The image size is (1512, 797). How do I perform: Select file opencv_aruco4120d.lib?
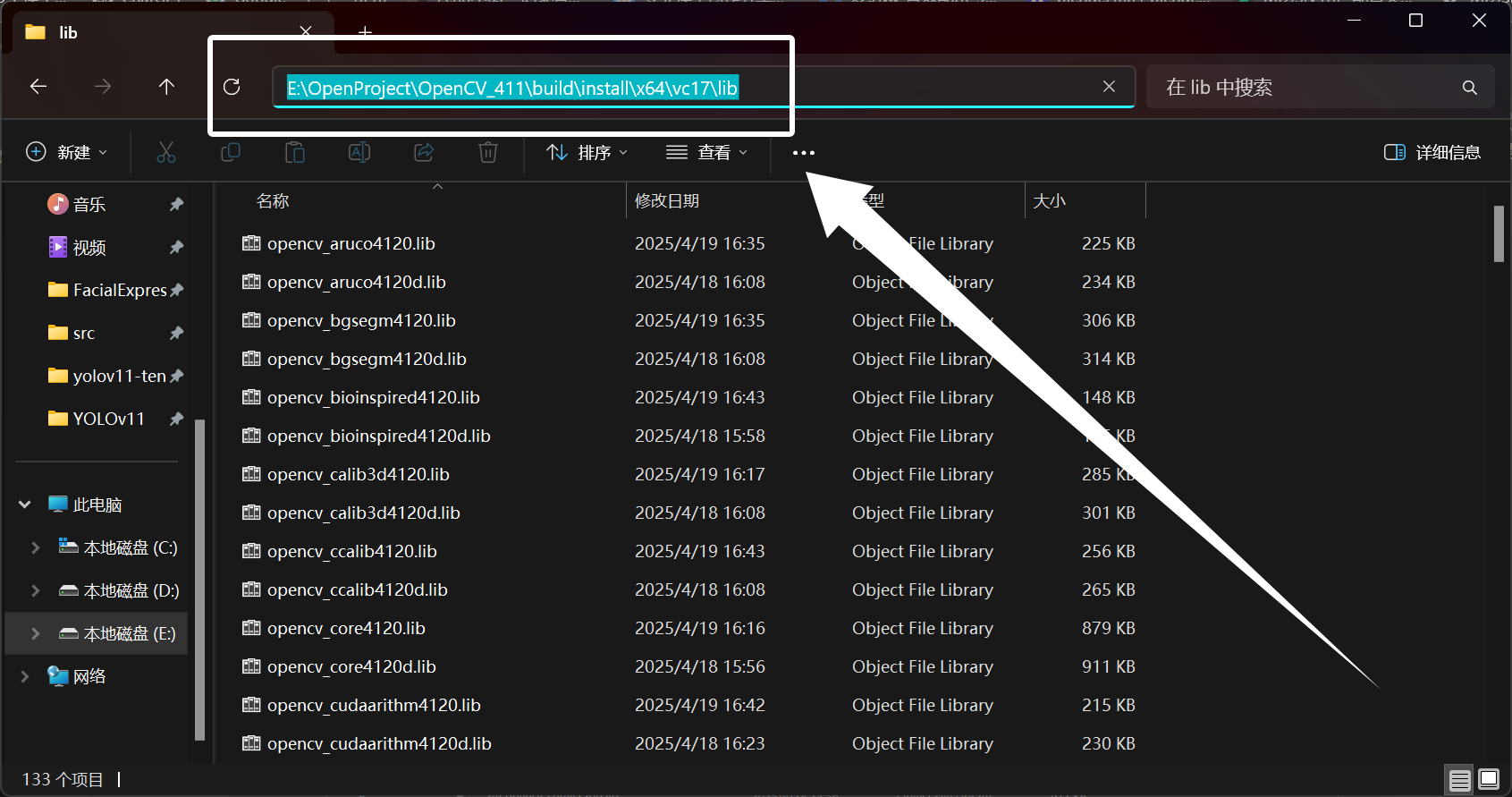pyautogui.click(x=357, y=282)
